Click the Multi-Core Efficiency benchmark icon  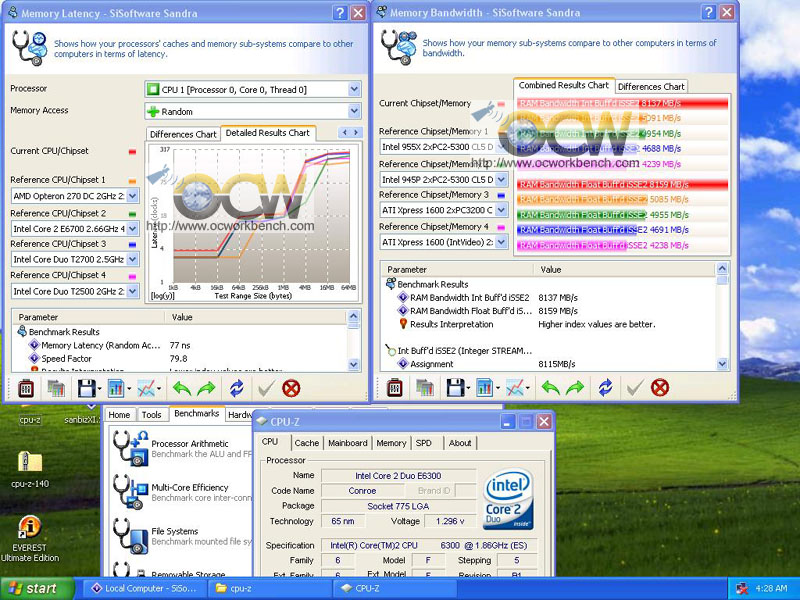131,492
